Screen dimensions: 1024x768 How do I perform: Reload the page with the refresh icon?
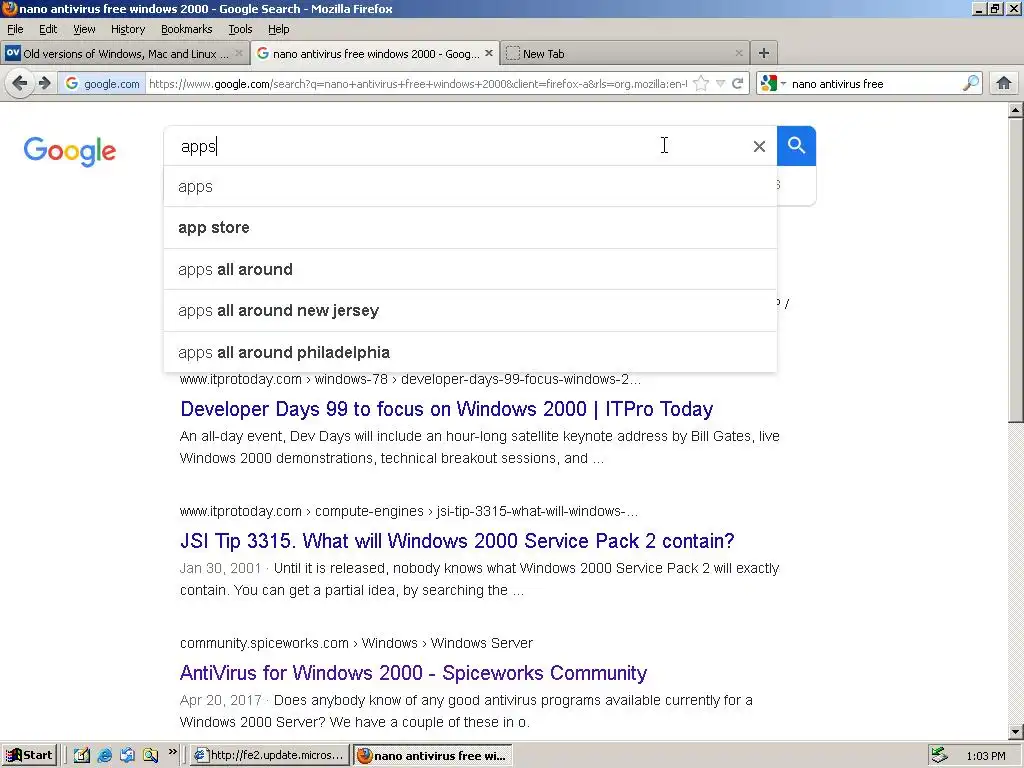tap(738, 84)
